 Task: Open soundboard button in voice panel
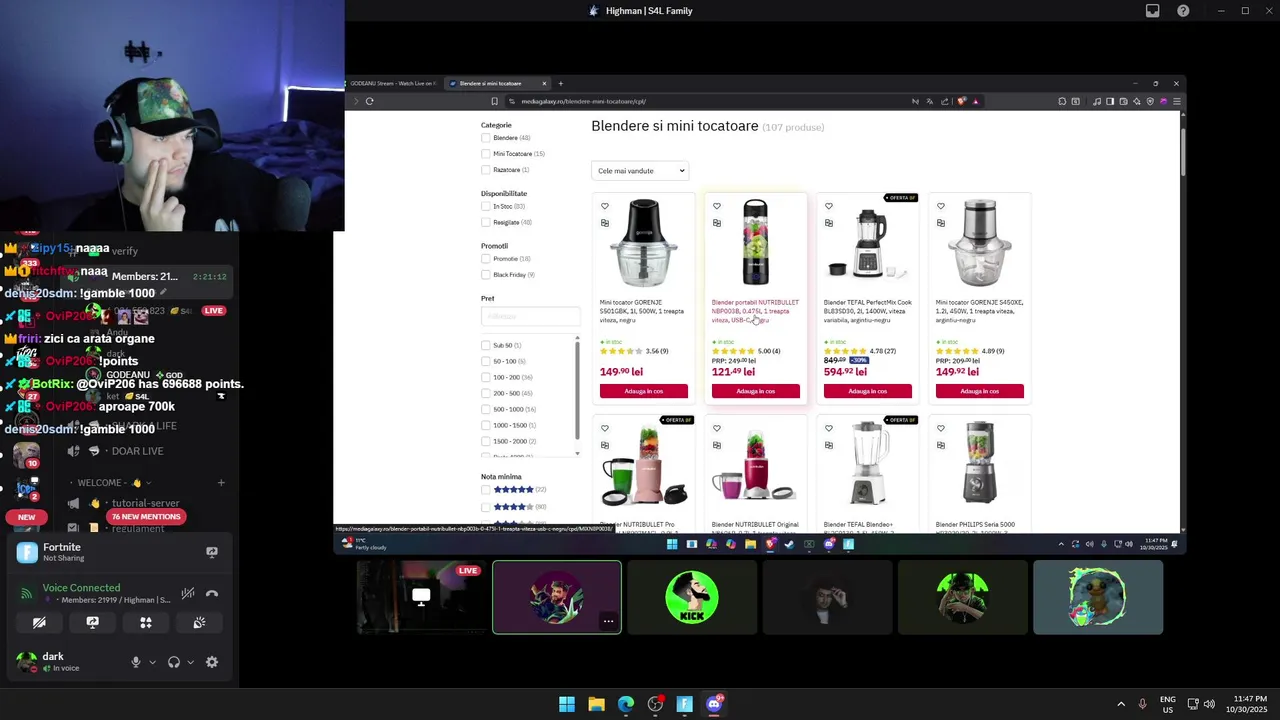click(x=199, y=622)
